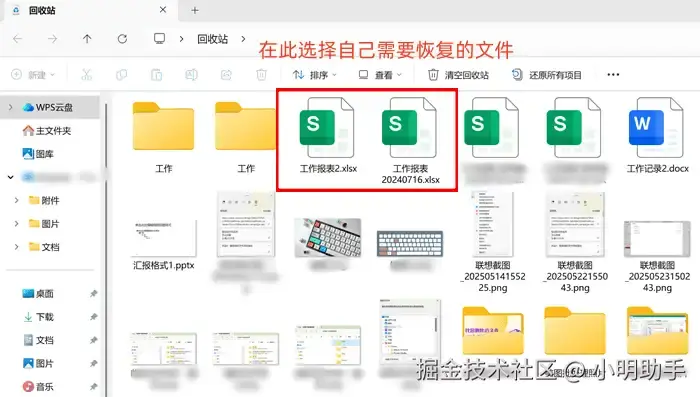Open a new tab with plus button
700x397 pixels.
tap(195, 10)
